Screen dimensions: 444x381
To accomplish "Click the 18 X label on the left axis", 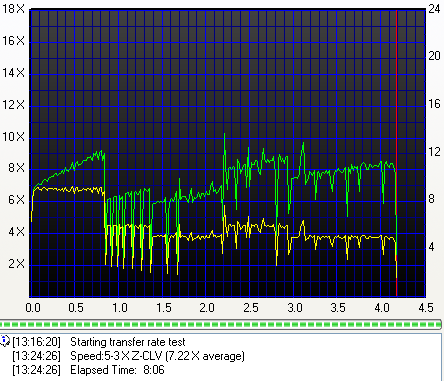I will (13, 9).
